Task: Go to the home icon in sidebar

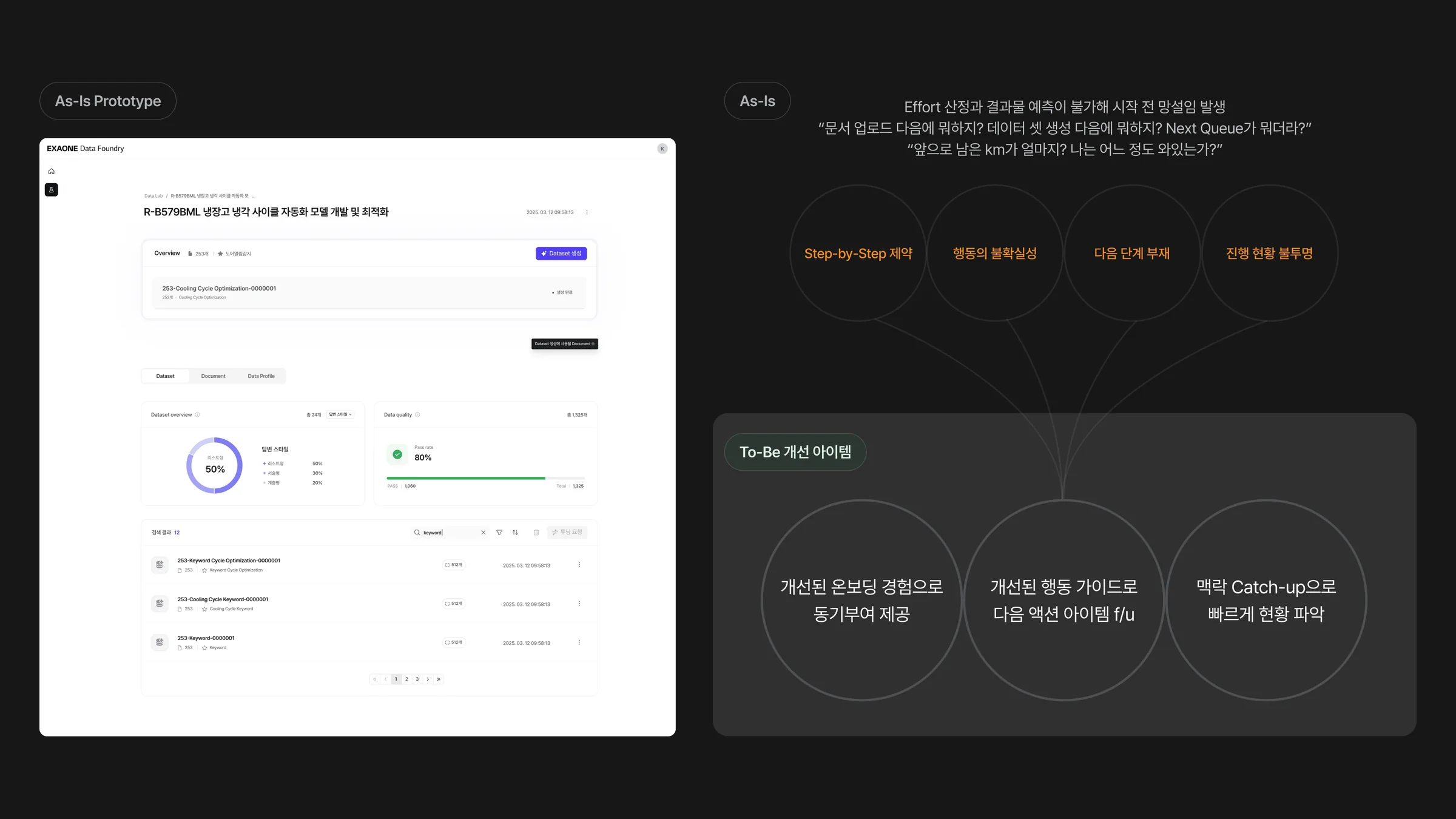Action: (52, 171)
